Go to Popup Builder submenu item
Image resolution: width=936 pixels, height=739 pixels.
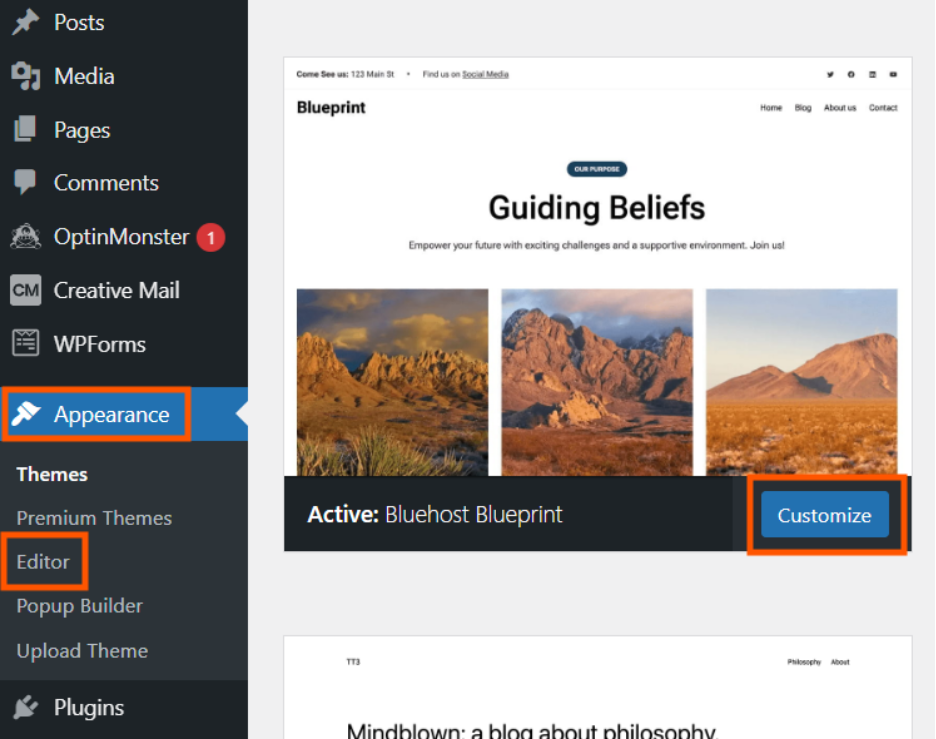(x=79, y=606)
